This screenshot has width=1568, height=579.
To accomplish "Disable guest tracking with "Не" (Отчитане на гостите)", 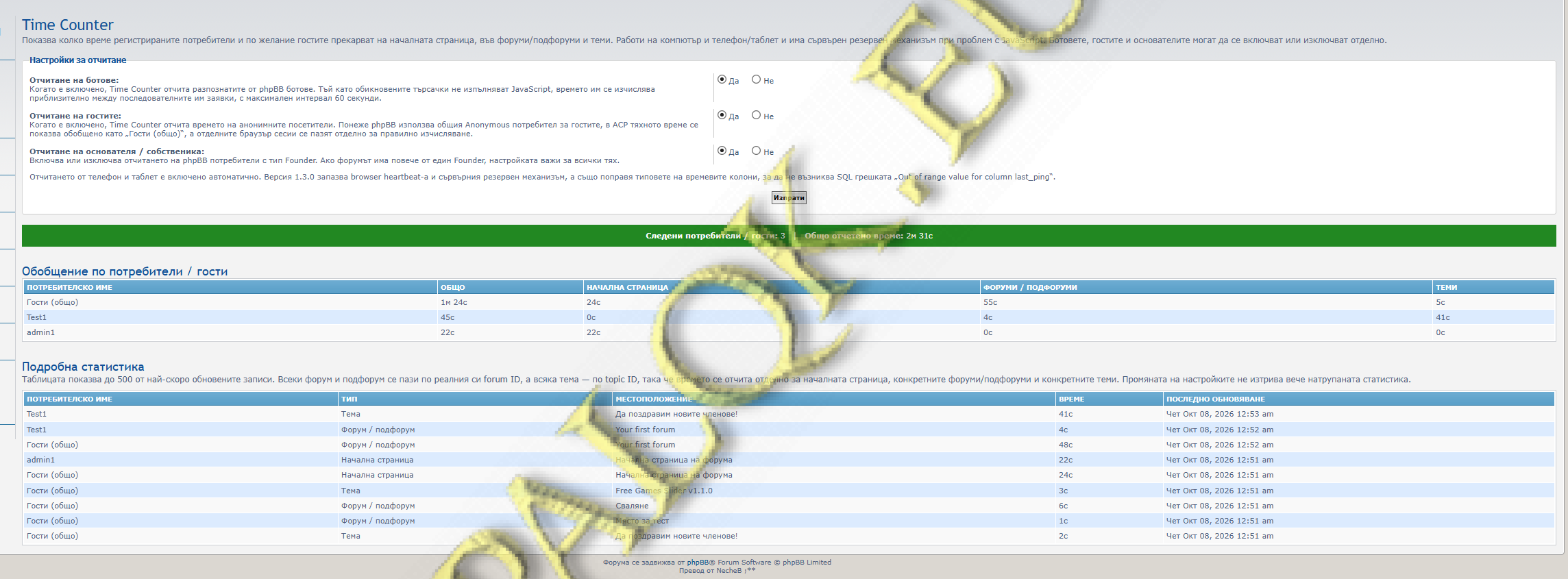I will [x=756, y=115].
